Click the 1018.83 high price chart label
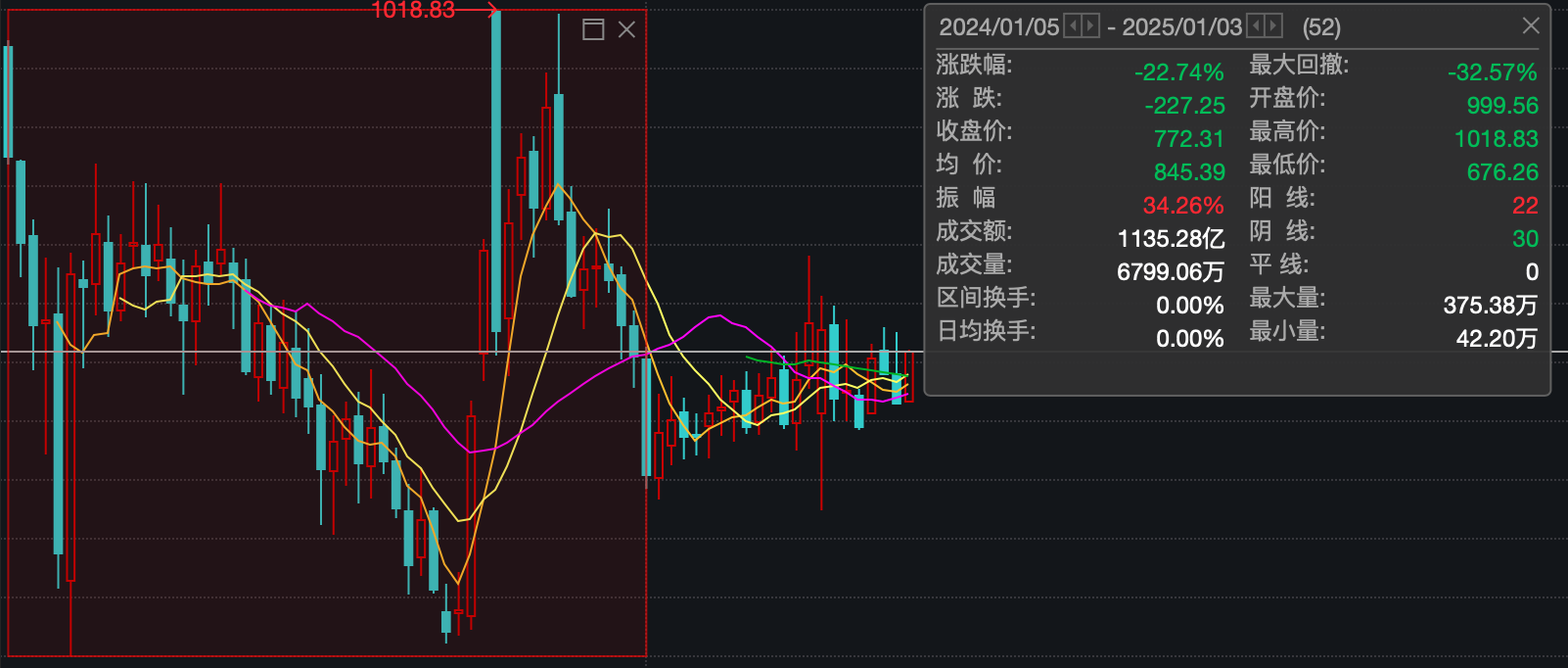This screenshot has height=668, width=1568. pos(413,10)
